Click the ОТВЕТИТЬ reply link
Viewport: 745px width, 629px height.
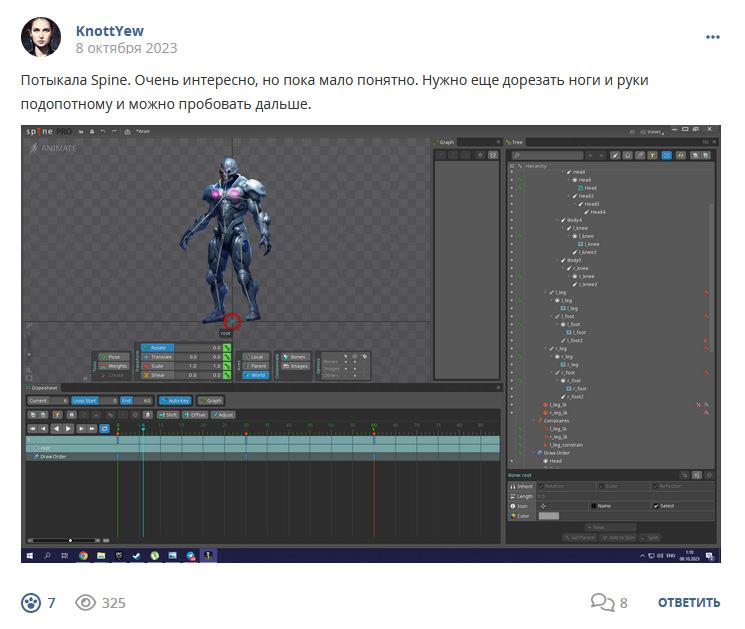(x=688, y=603)
